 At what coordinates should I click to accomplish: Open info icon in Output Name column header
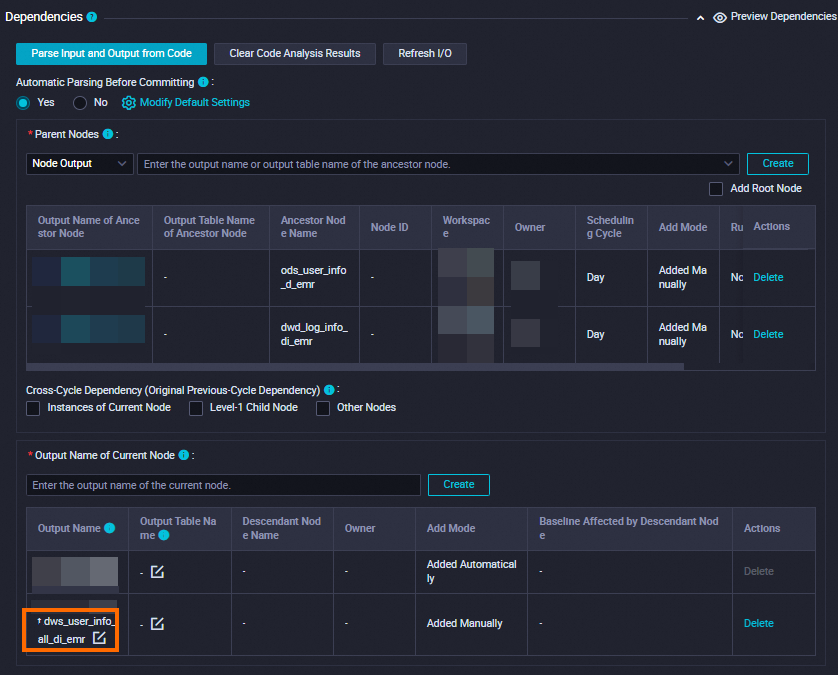click(x=110, y=528)
